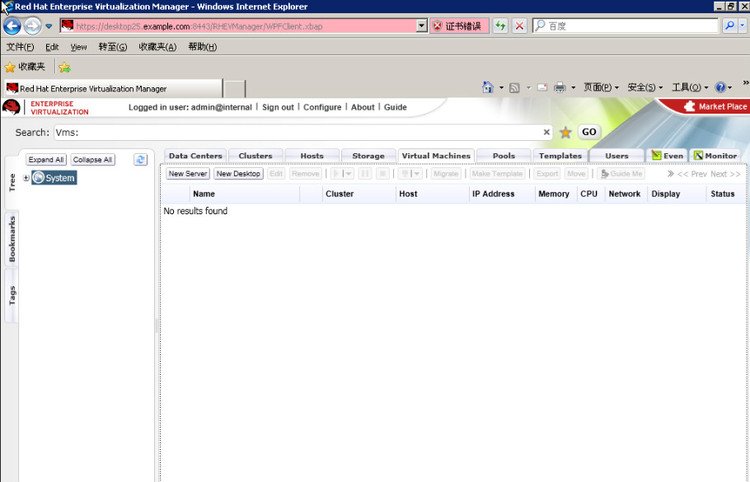Viewport: 750px width, 482px height.
Task: Open the Guide link
Action: tap(395, 107)
